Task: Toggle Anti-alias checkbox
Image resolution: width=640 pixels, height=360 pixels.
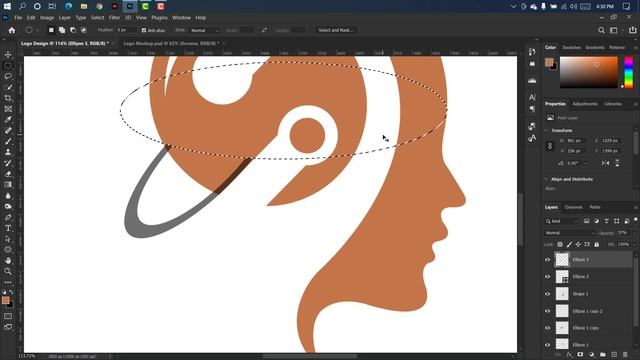Action: coord(144,31)
